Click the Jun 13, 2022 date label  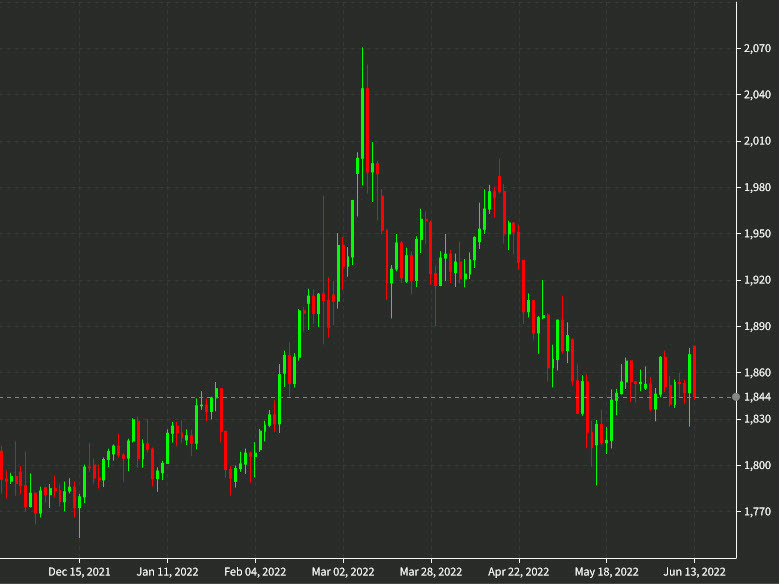tap(695, 572)
